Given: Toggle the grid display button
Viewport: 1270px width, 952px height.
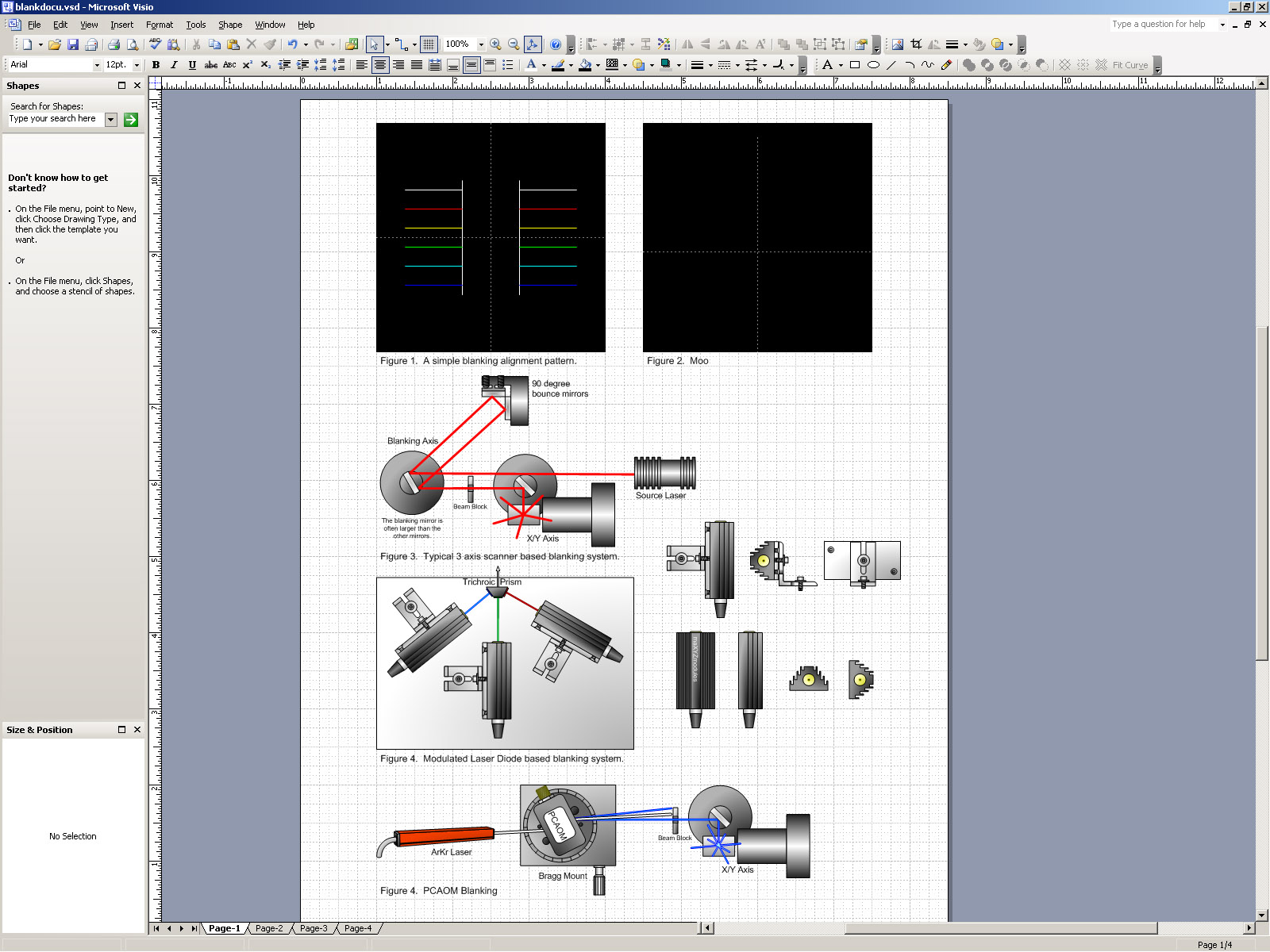Looking at the screenshot, I should pyautogui.click(x=429, y=44).
